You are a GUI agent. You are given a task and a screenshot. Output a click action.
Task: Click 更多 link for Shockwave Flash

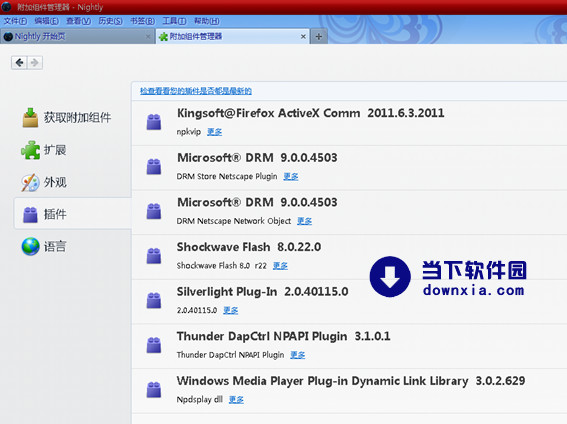click(x=280, y=266)
